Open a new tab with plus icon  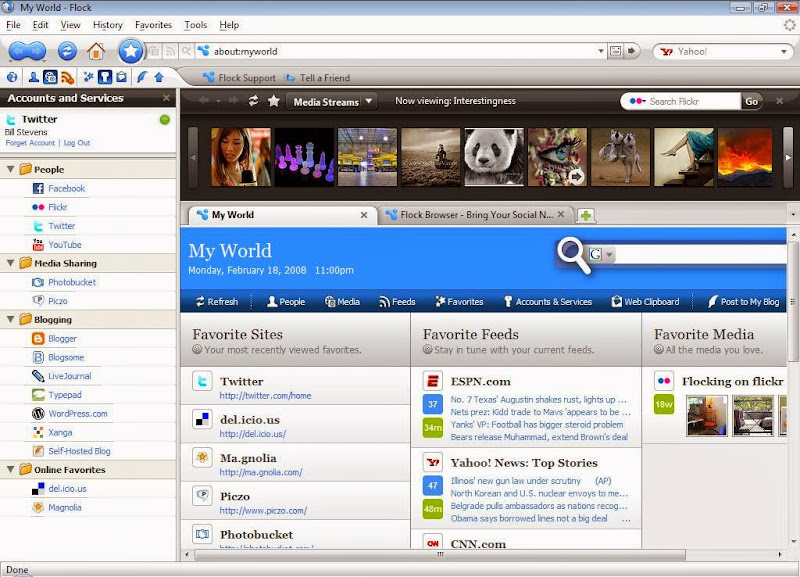(x=586, y=215)
